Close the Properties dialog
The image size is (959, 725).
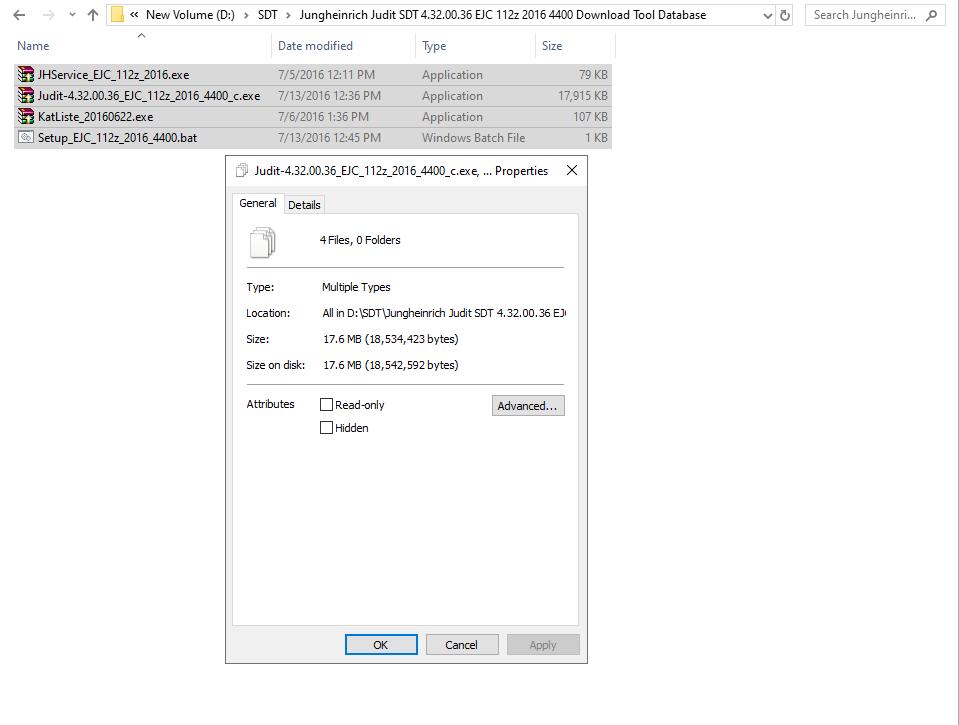point(572,170)
